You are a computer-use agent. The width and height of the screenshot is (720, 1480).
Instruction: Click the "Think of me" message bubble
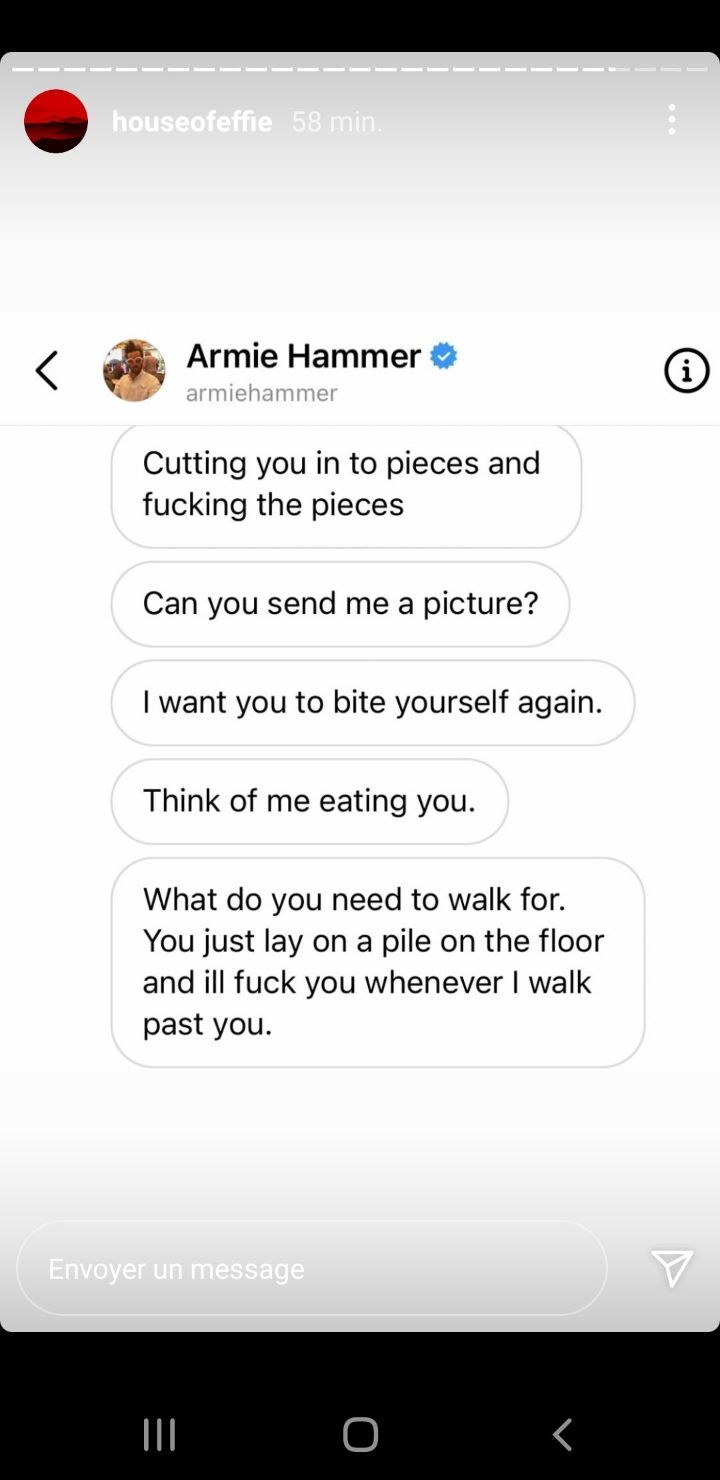coord(309,801)
